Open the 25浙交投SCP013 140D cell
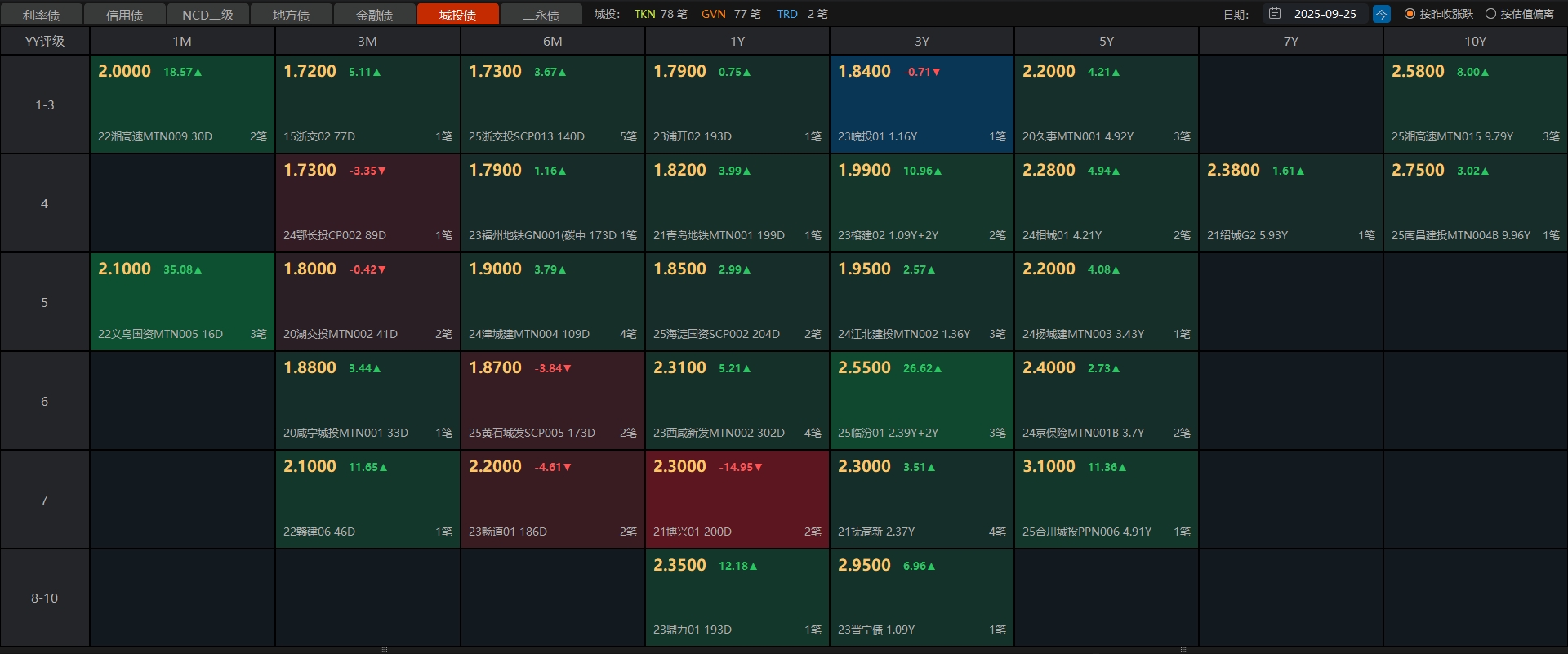 pos(553,105)
